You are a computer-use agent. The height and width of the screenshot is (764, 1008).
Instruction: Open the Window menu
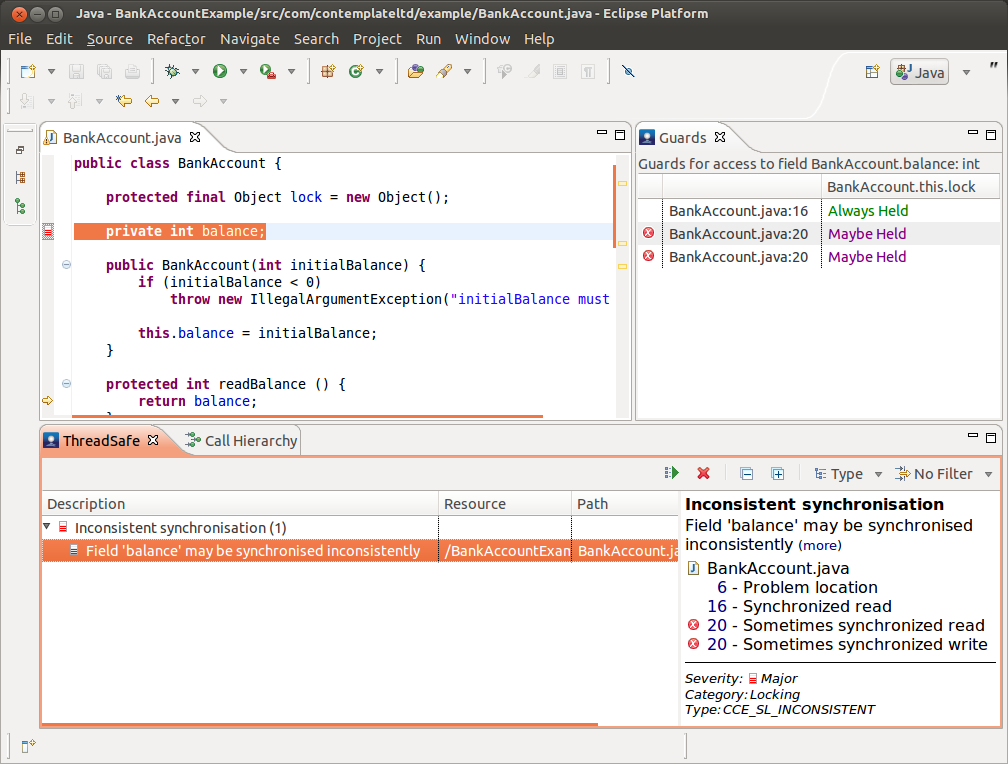(482, 39)
